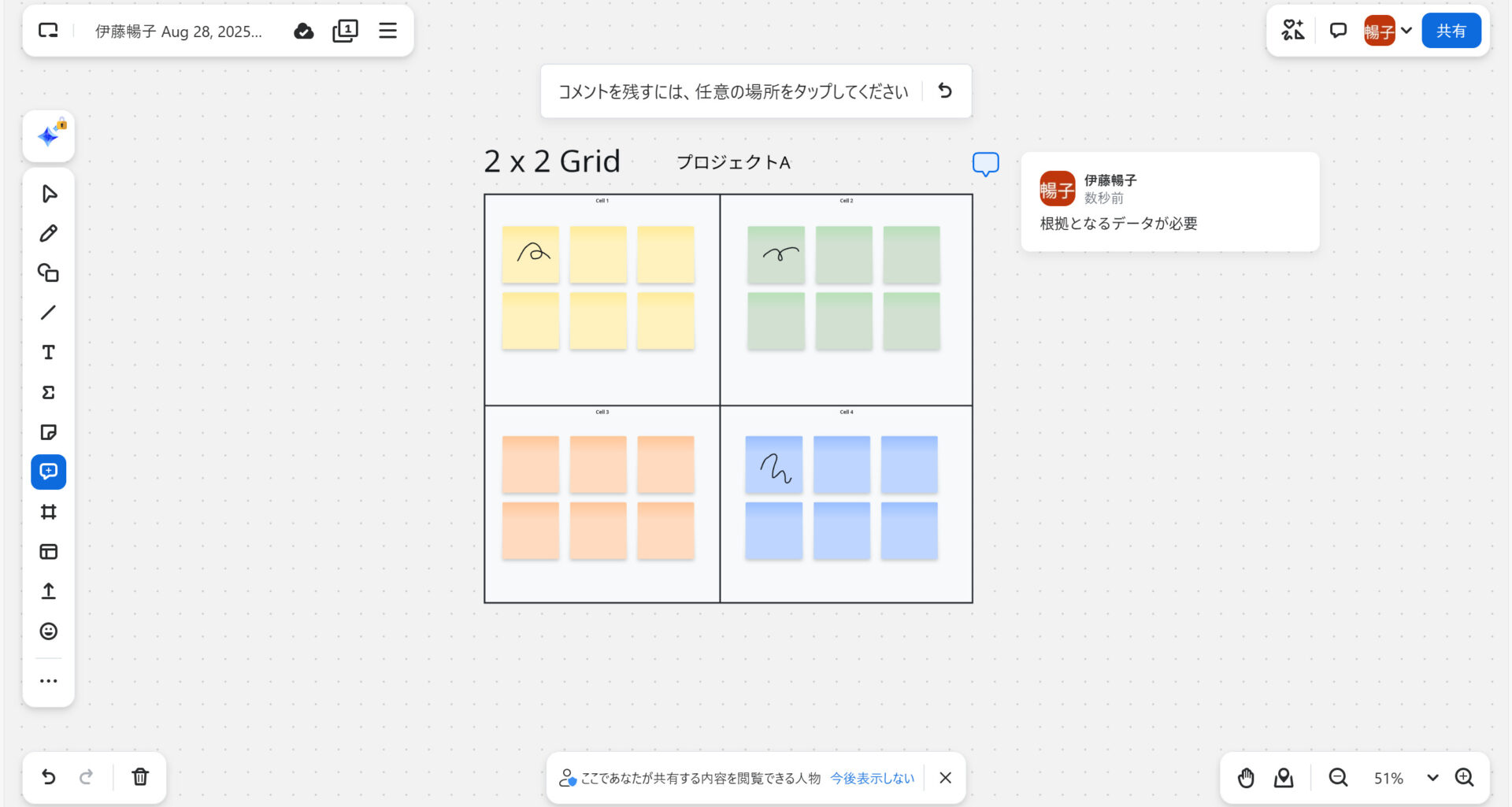Activate the text tool
Viewport: 1512px width, 807px height.
click(x=49, y=352)
